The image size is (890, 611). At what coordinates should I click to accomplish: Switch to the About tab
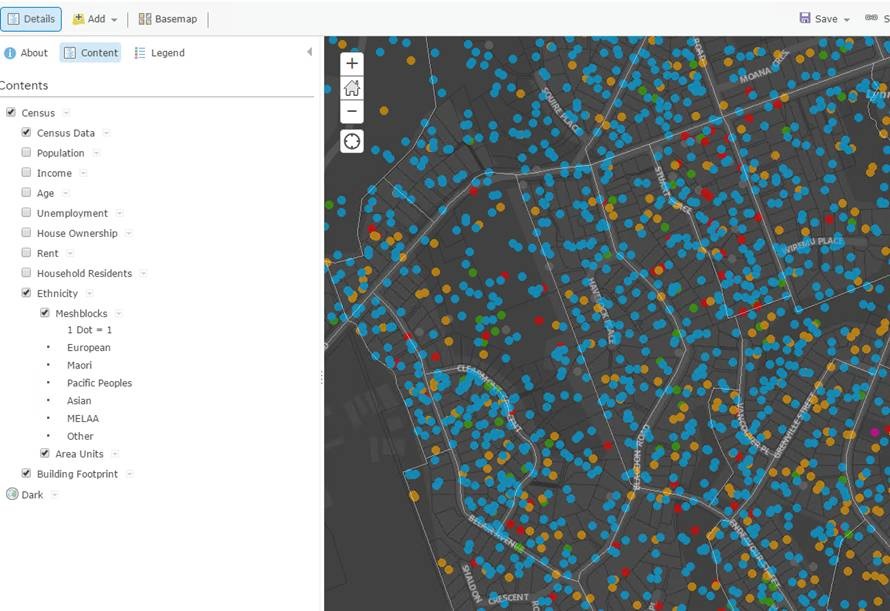[x=26, y=53]
